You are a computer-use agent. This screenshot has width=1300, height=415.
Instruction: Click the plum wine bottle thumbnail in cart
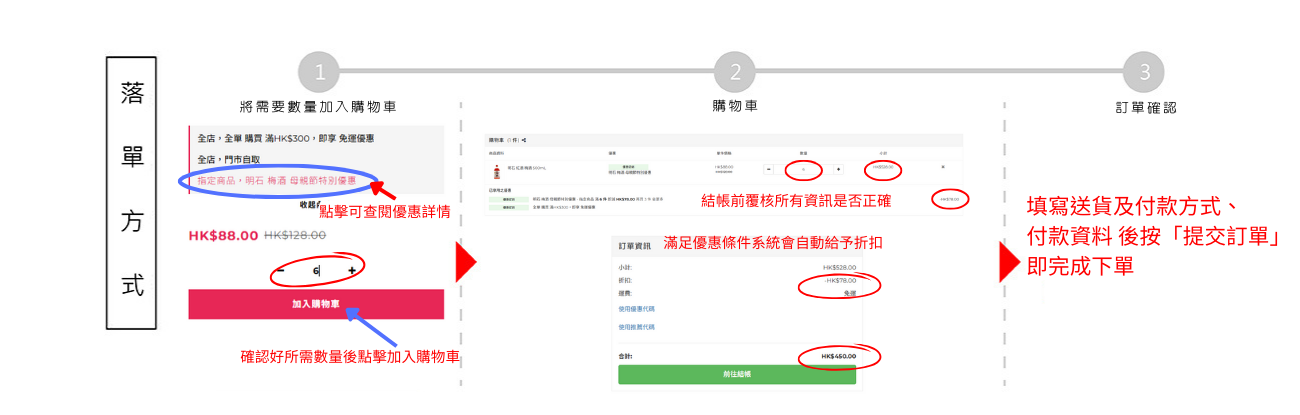(497, 172)
